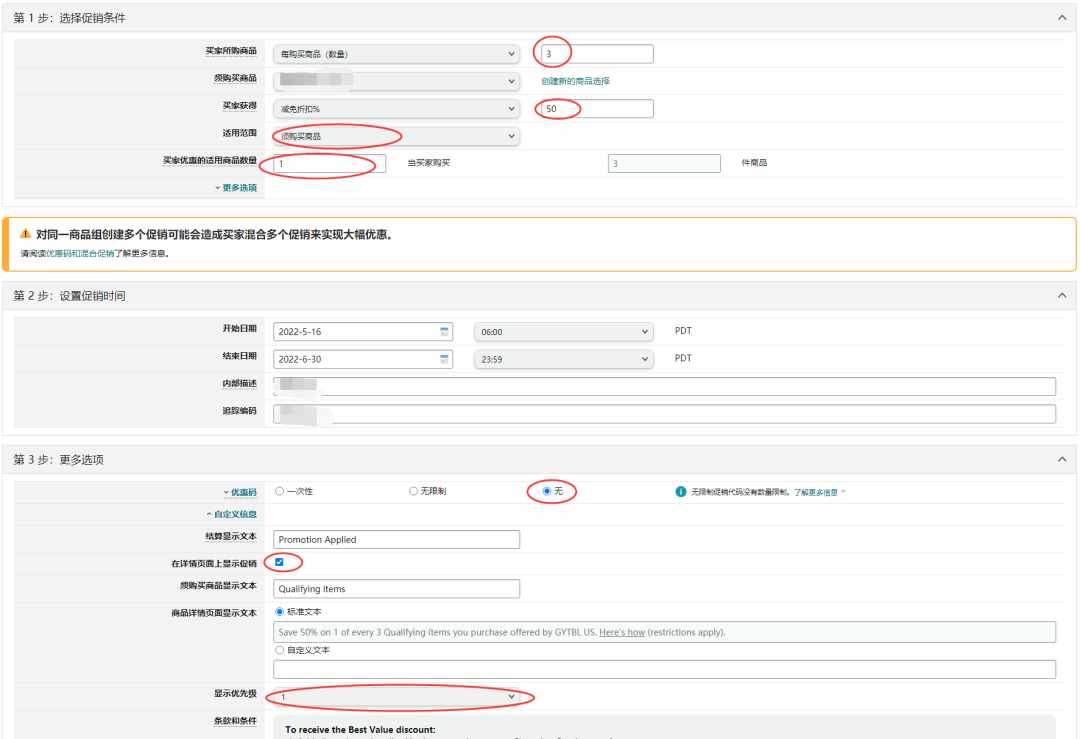The image size is (1080, 739).
Task: Click the quantity field containing 3
Action: click(596, 54)
